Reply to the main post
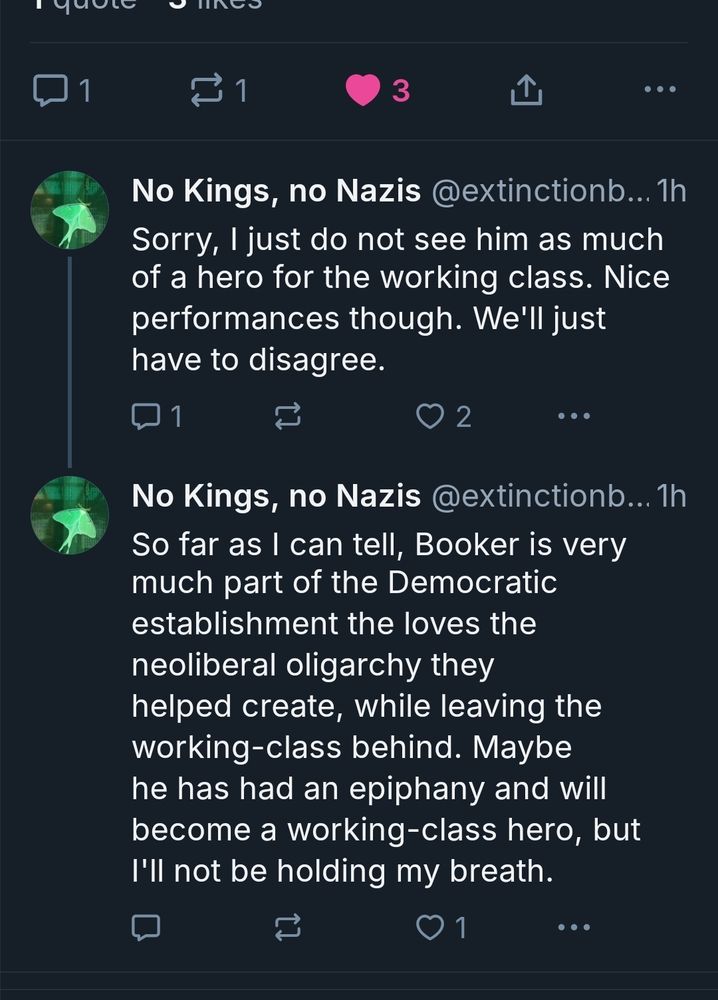Screen dimensions: 718x1000 pos(49,91)
